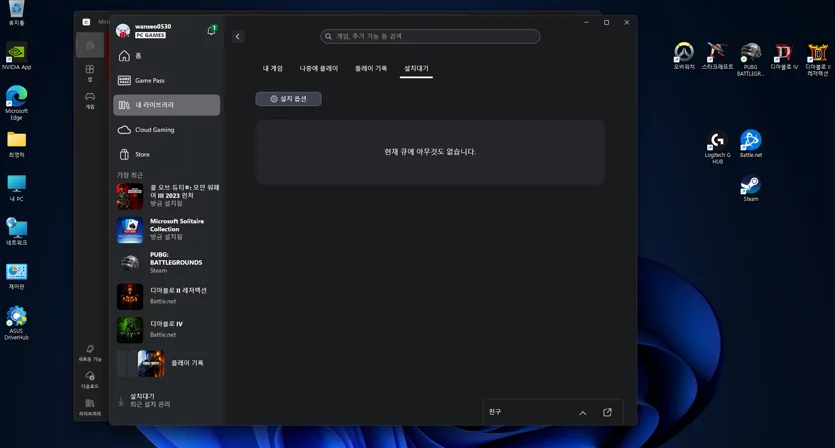Open PUBG: BATTLEGROUNDS in recent list
Screen dimensions: 835x448
(168, 263)
